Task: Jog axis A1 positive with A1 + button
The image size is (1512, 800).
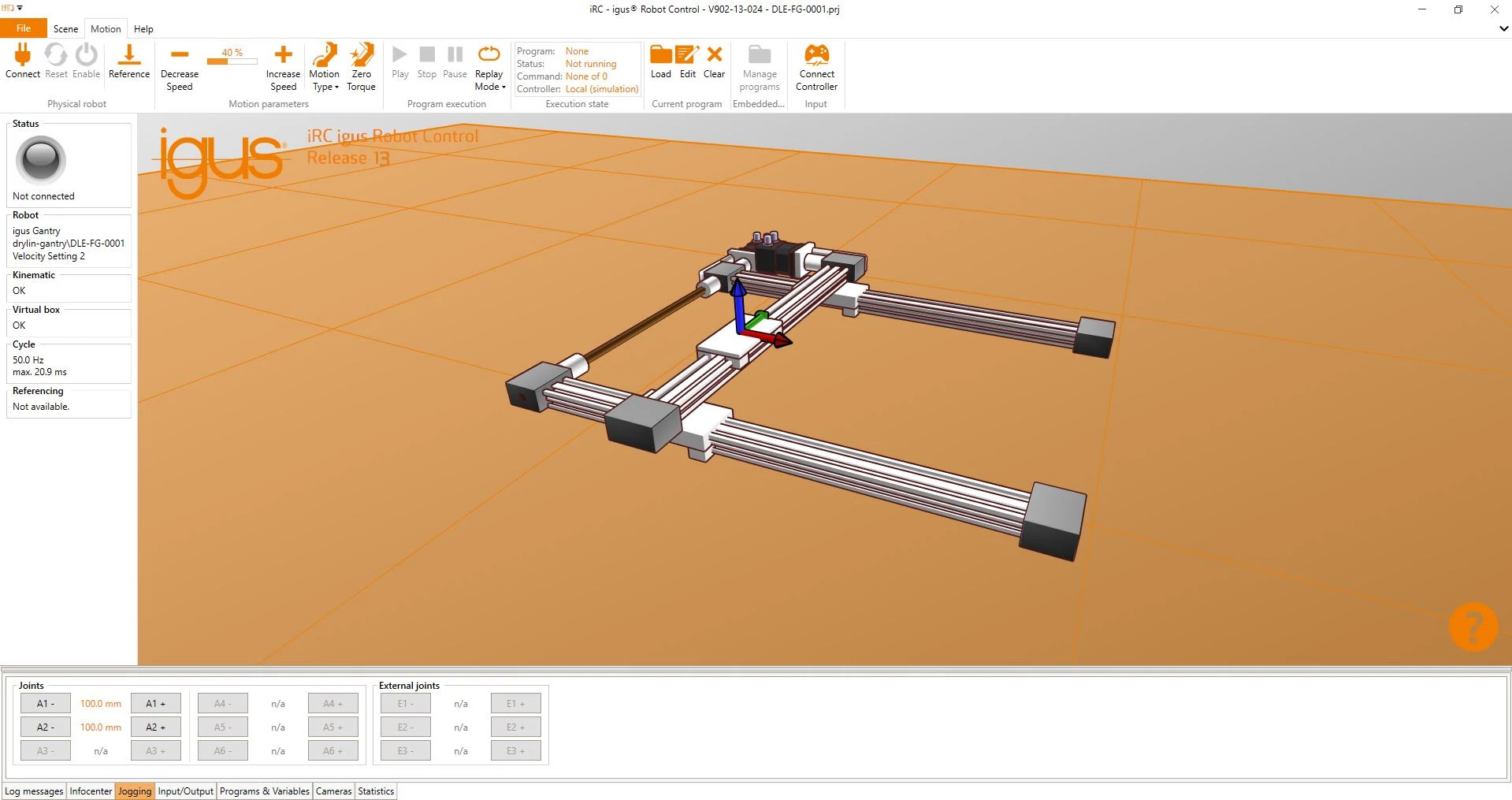Action: pos(154,703)
